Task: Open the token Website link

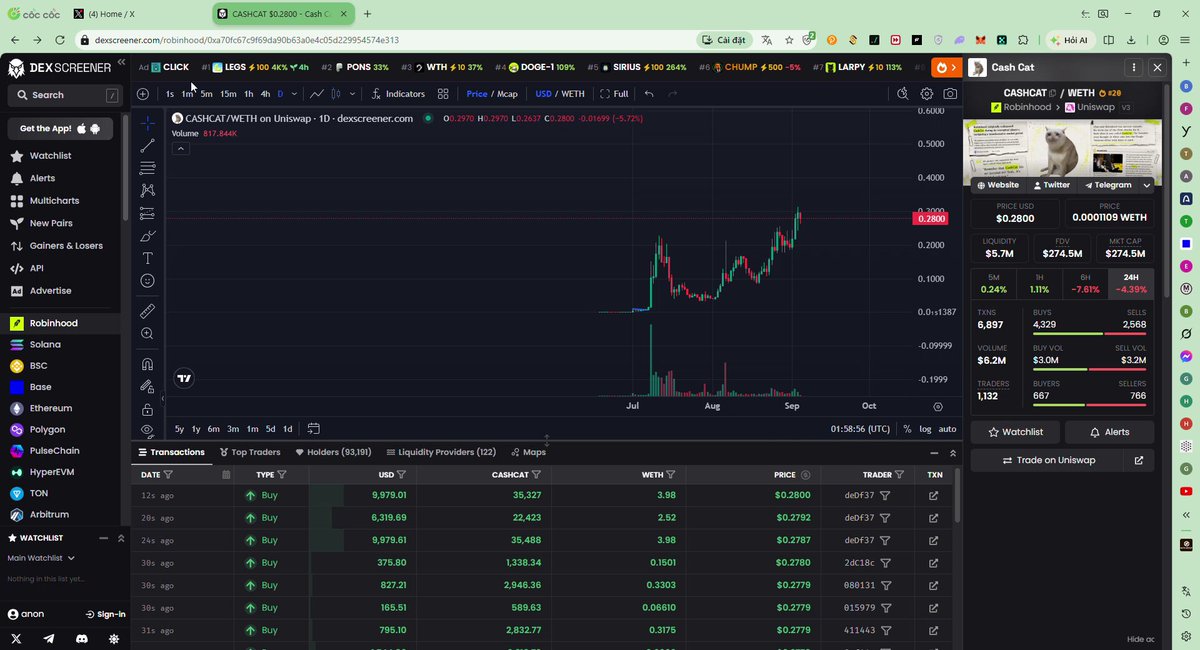Action: 998,185
